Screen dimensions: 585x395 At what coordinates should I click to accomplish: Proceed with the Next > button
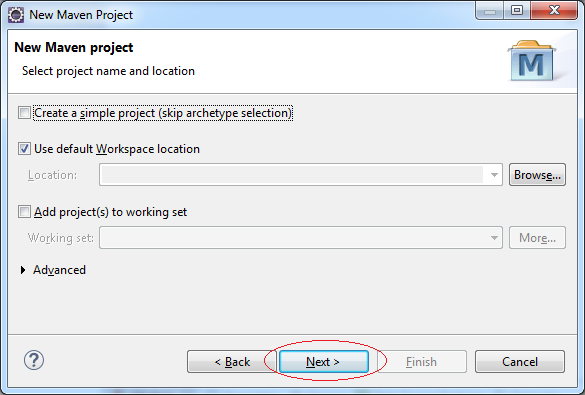(324, 361)
